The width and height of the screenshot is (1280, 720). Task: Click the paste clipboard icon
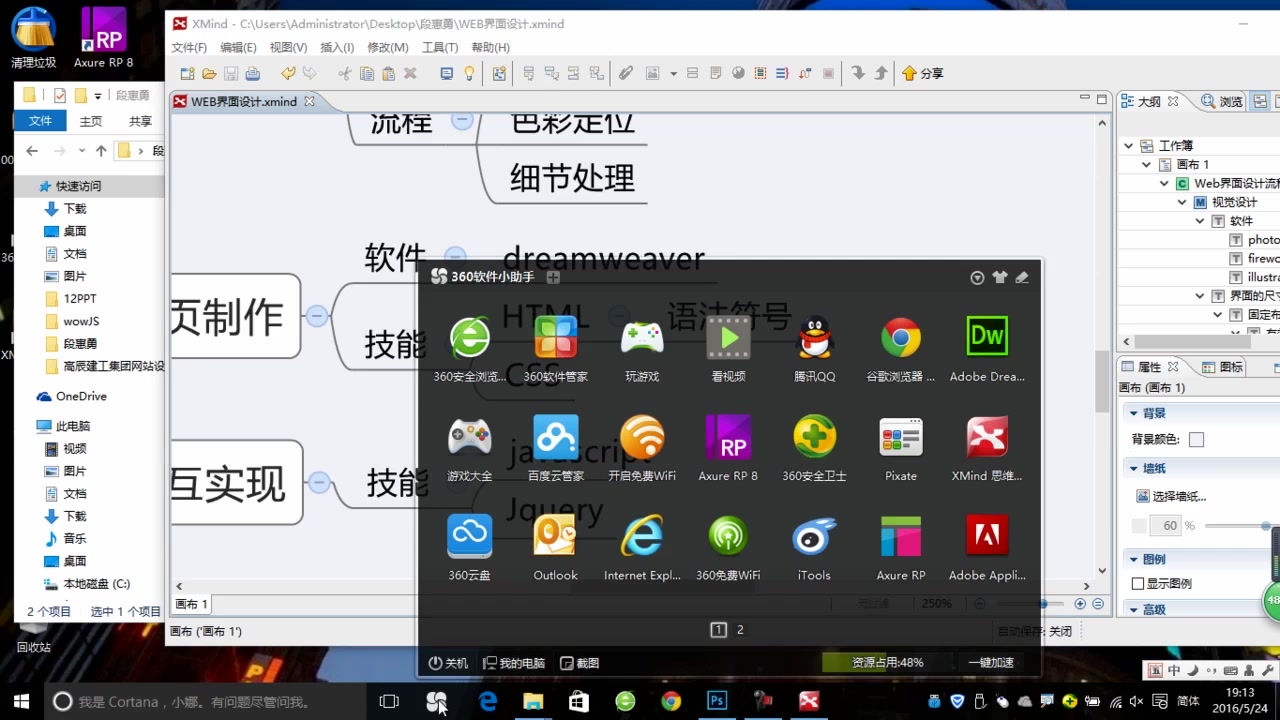388,73
